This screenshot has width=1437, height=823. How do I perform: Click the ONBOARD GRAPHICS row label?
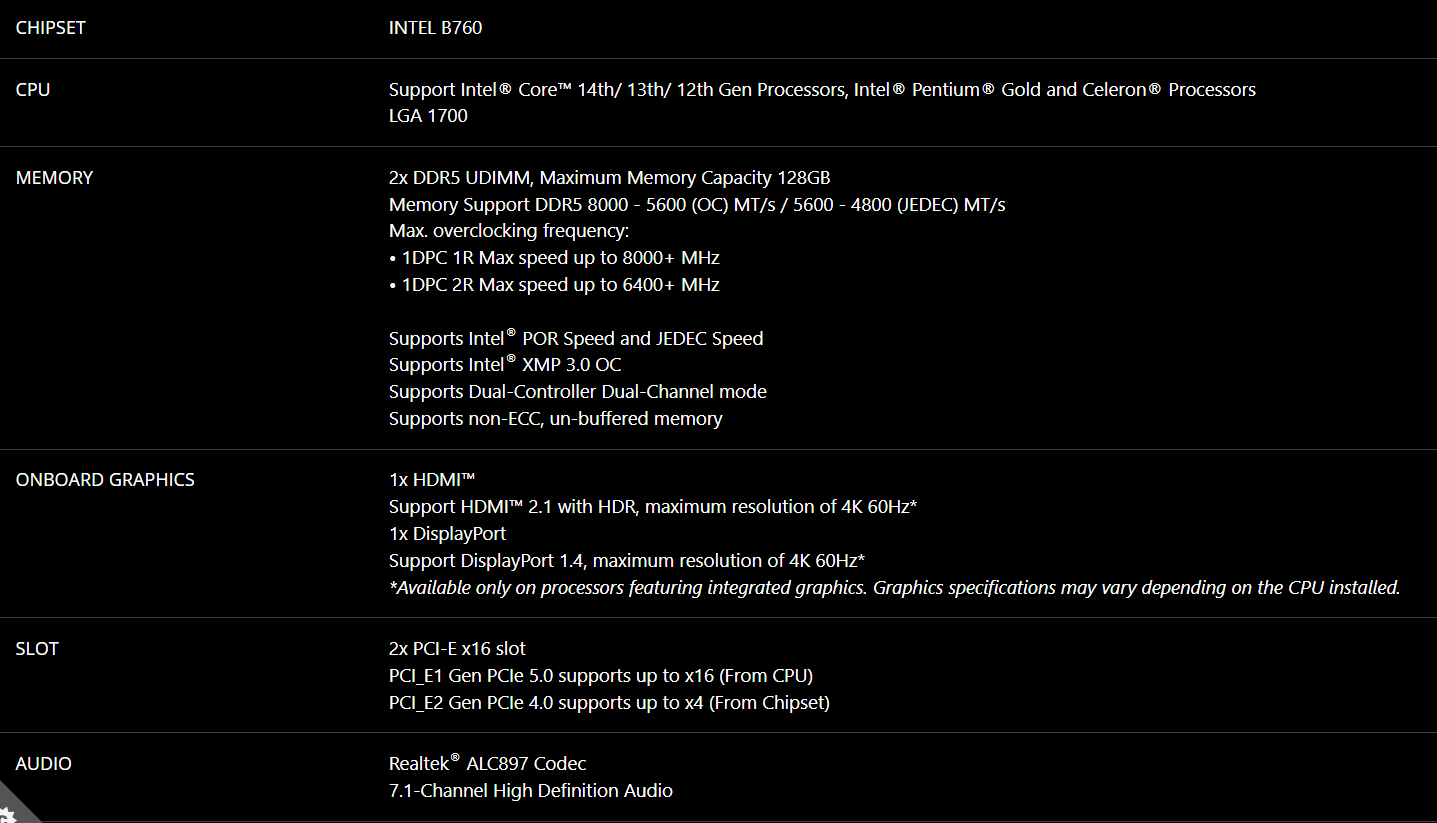click(105, 480)
